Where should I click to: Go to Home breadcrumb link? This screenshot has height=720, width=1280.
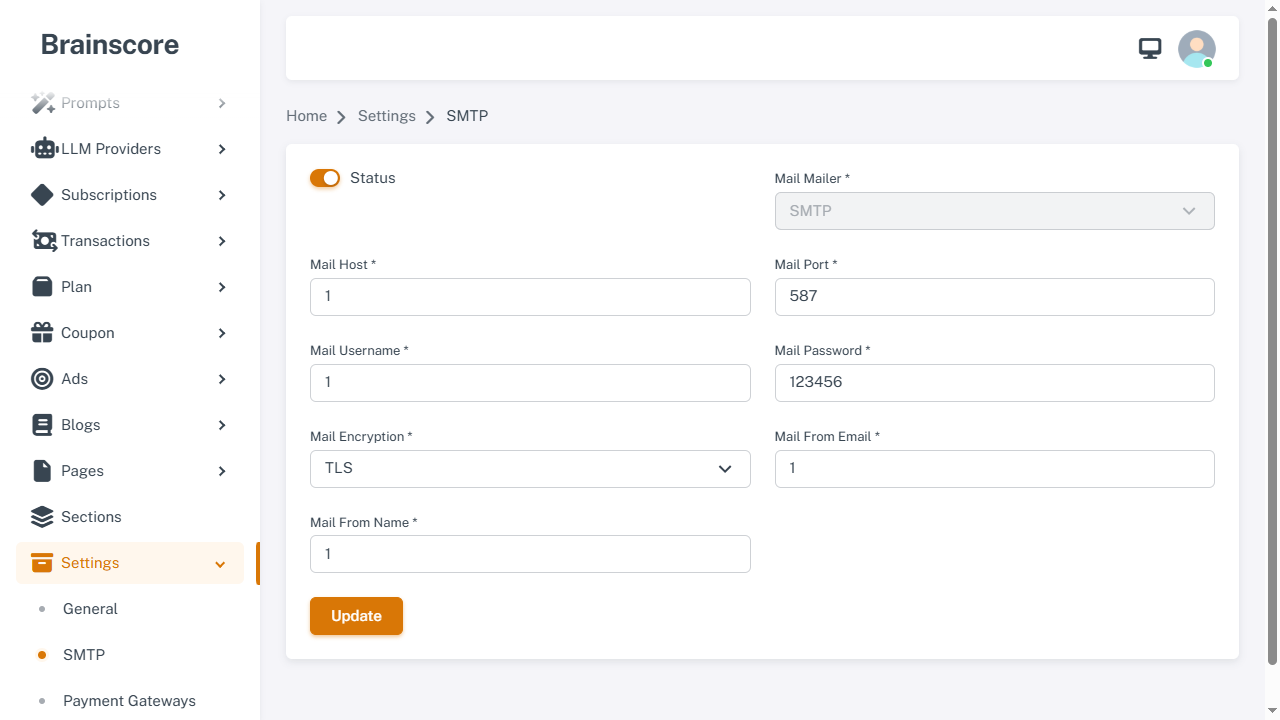pyautogui.click(x=306, y=116)
